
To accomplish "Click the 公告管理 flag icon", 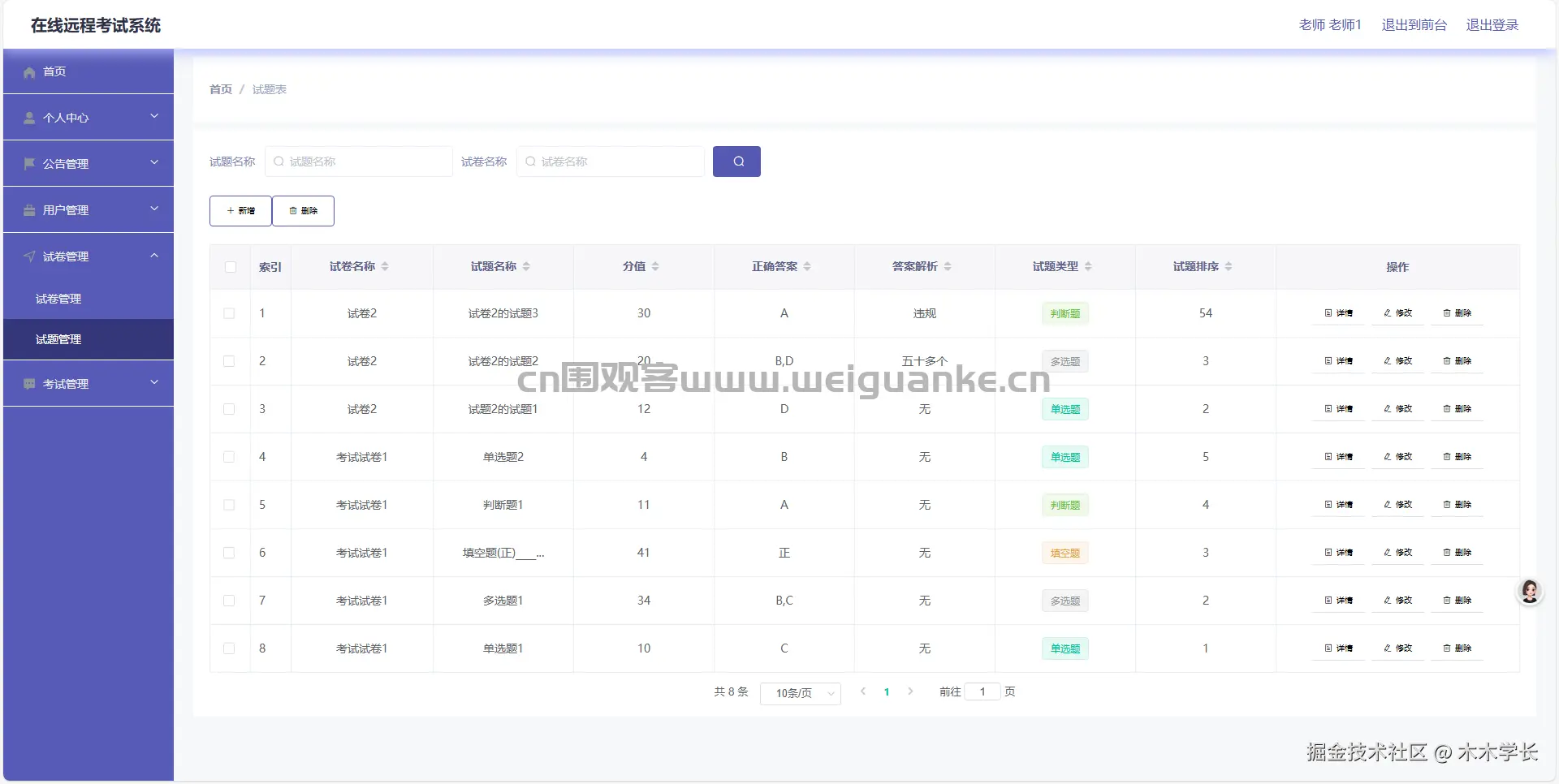I will (x=29, y=164).
